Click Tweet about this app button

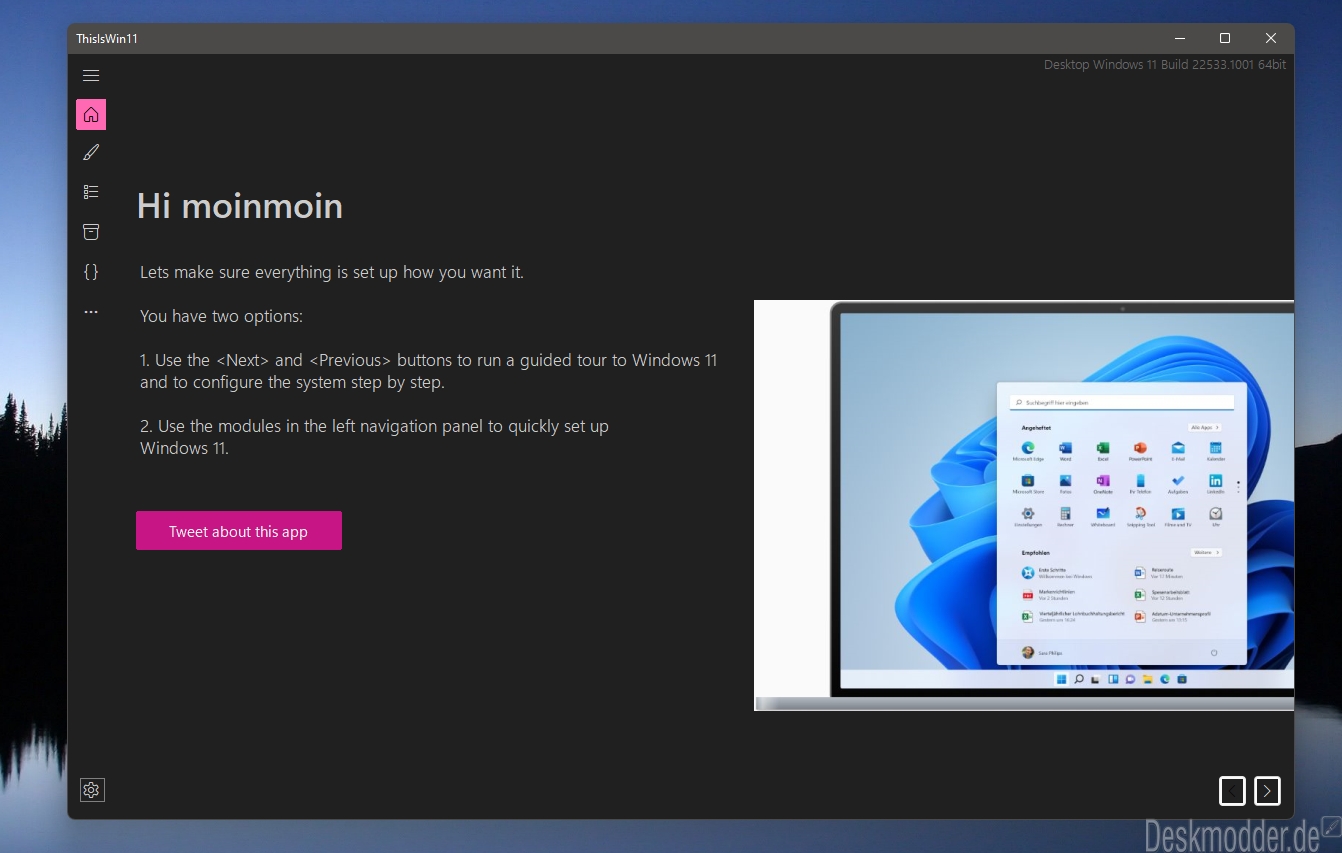239,531
